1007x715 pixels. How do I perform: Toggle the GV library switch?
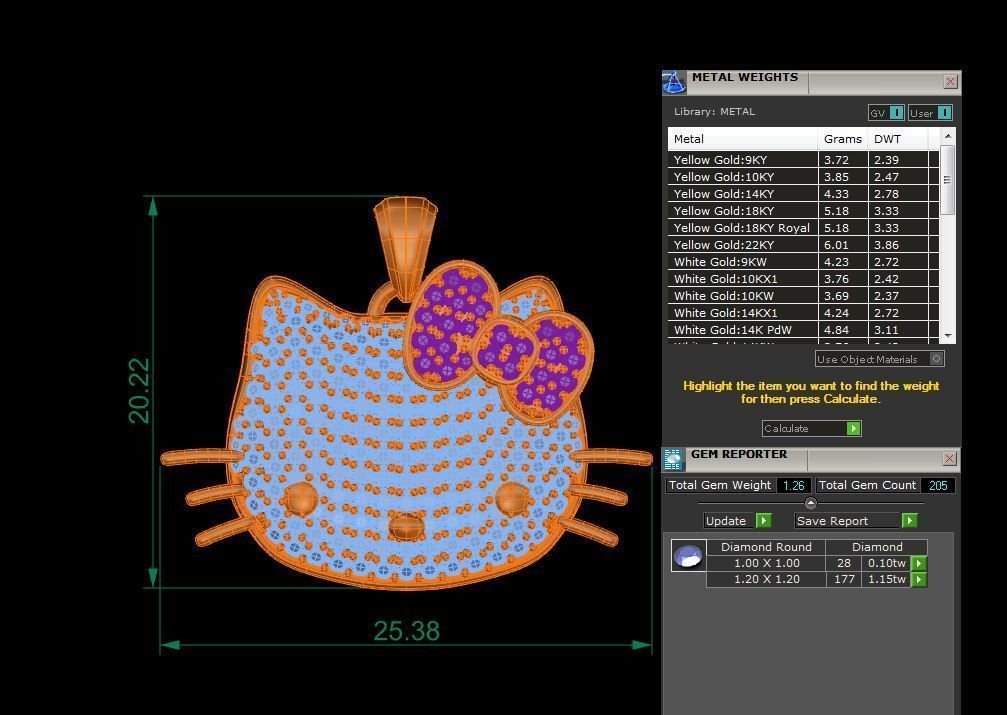coord(886,113)
